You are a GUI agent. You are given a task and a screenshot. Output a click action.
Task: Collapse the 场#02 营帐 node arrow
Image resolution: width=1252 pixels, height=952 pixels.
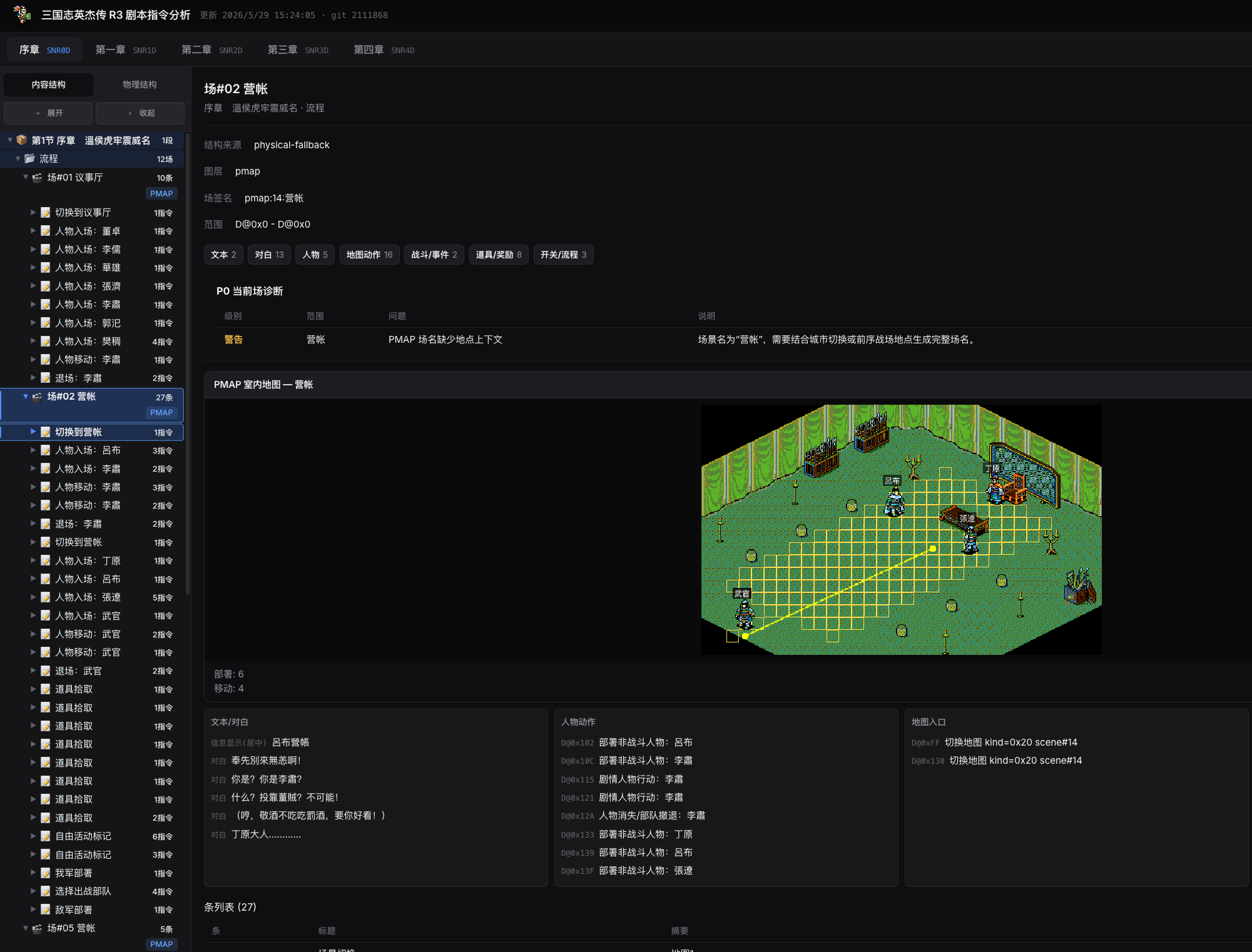coord(26,396)
